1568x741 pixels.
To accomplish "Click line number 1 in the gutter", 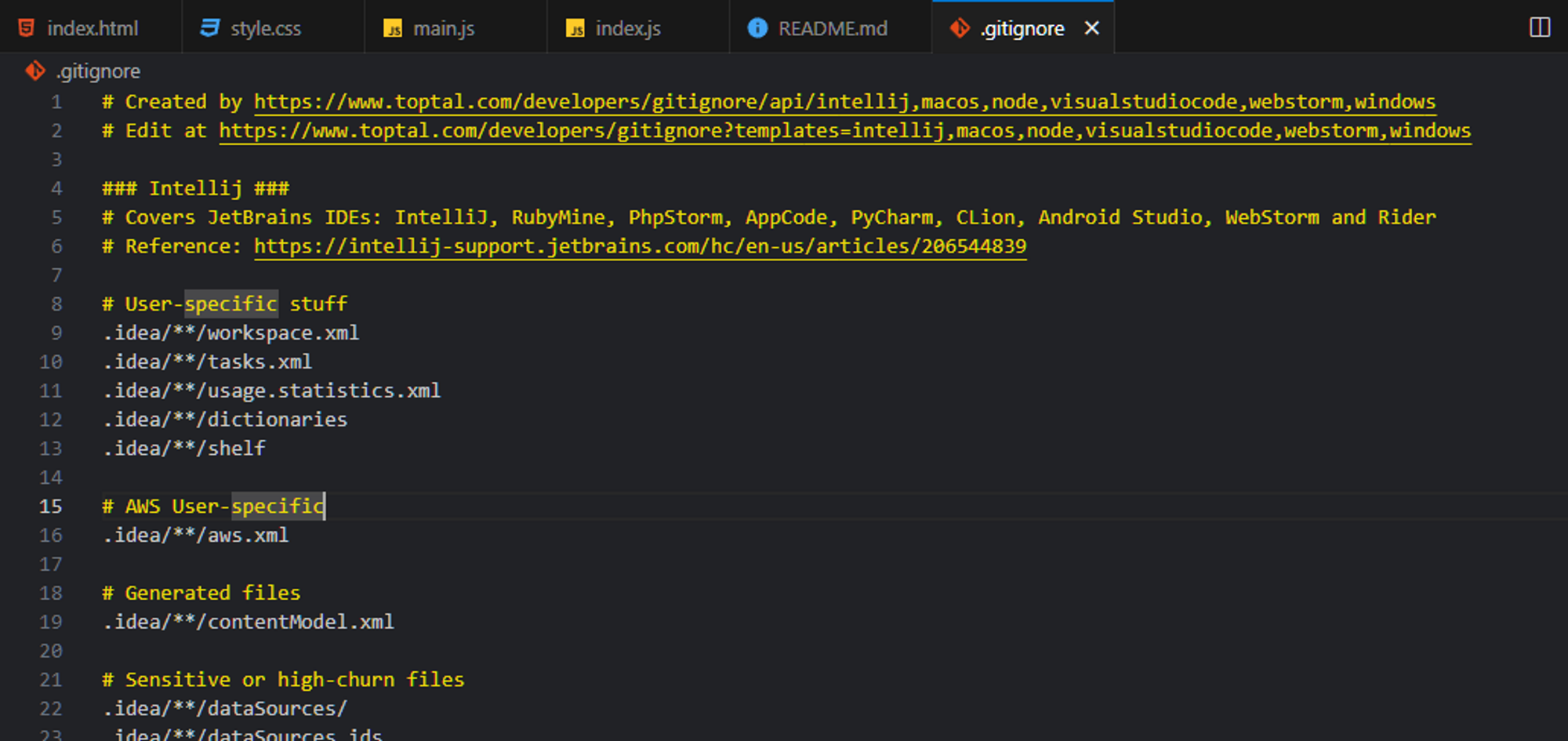I will 56,102.
